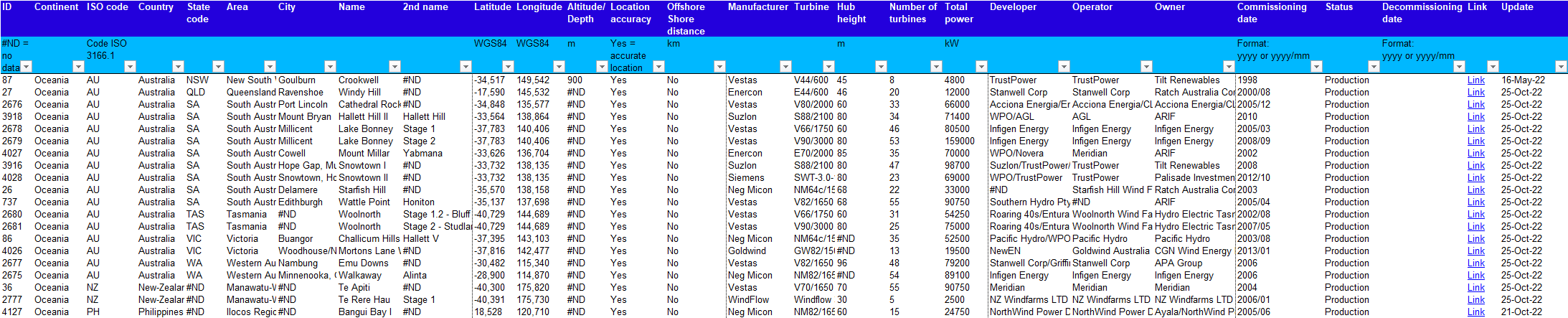Open the Link for Cathedral Rocks row
Viewport: 1568px width, 318px height.
tap(1476, 105)
